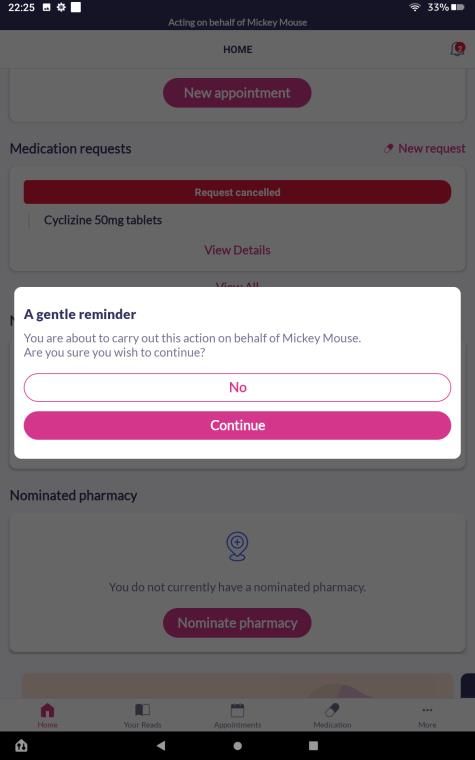This screenshot has height=760, width=475.
Task: Tap the pharmacy location pin icon
Action: (238, 546)
